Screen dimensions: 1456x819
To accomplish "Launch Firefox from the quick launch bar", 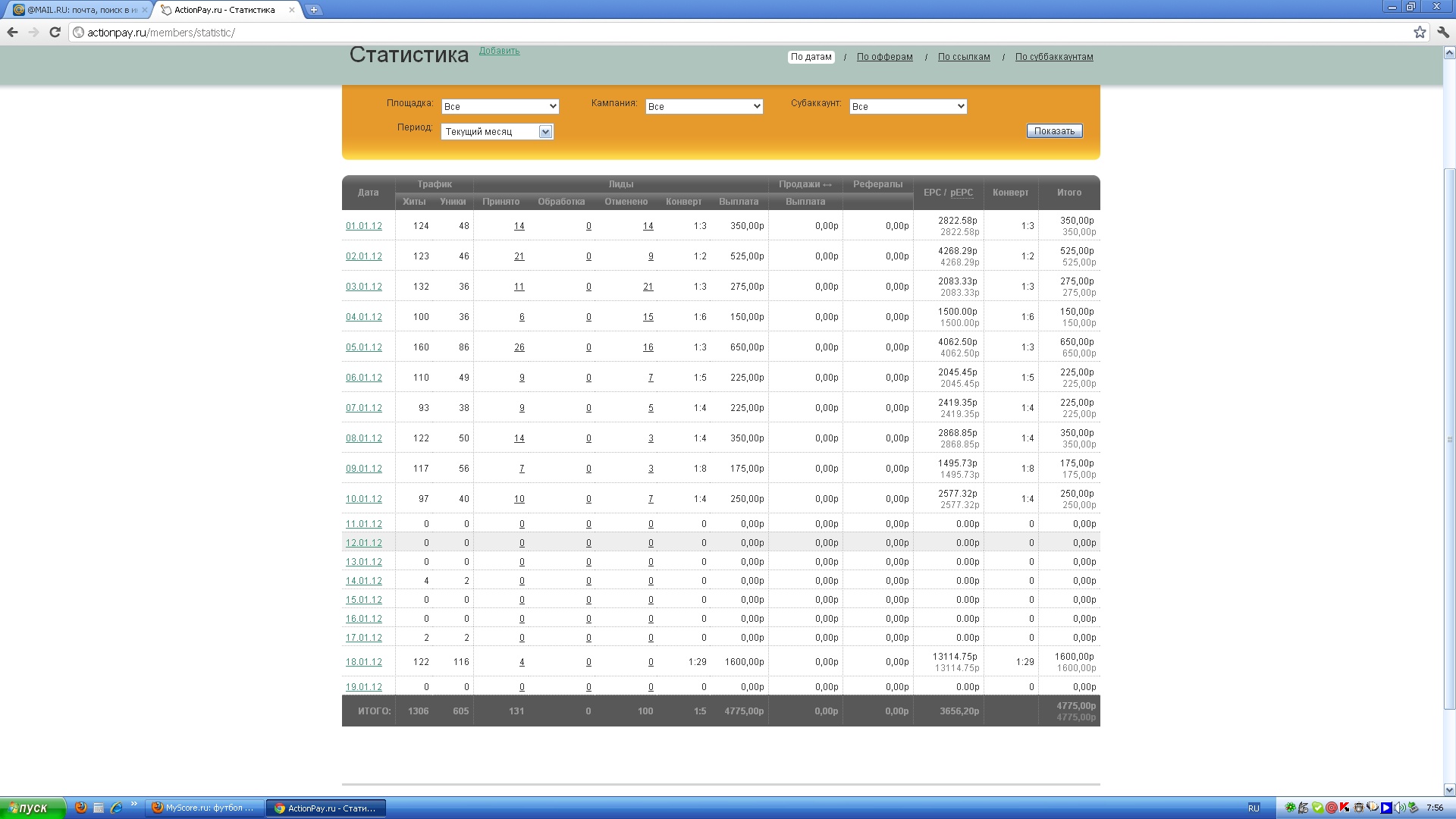I will (x=81, y=808).
